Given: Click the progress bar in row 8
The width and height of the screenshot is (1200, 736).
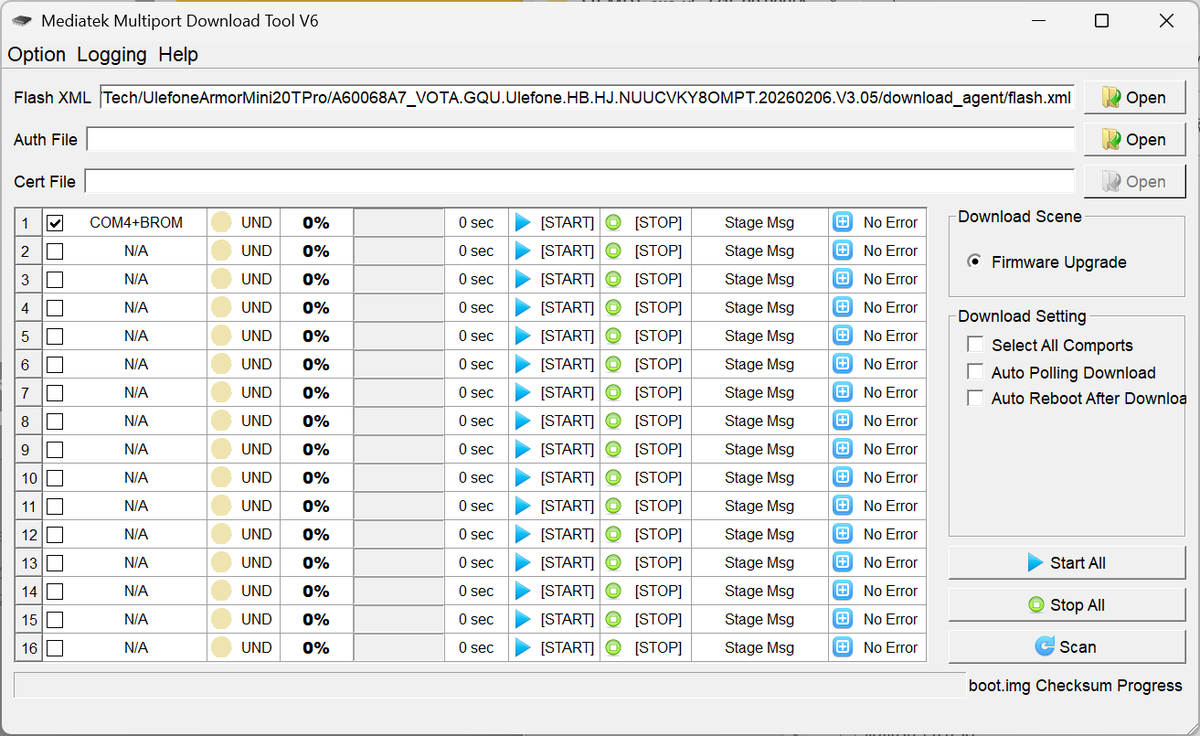Looking at the screenshot, I should [399, 421].
